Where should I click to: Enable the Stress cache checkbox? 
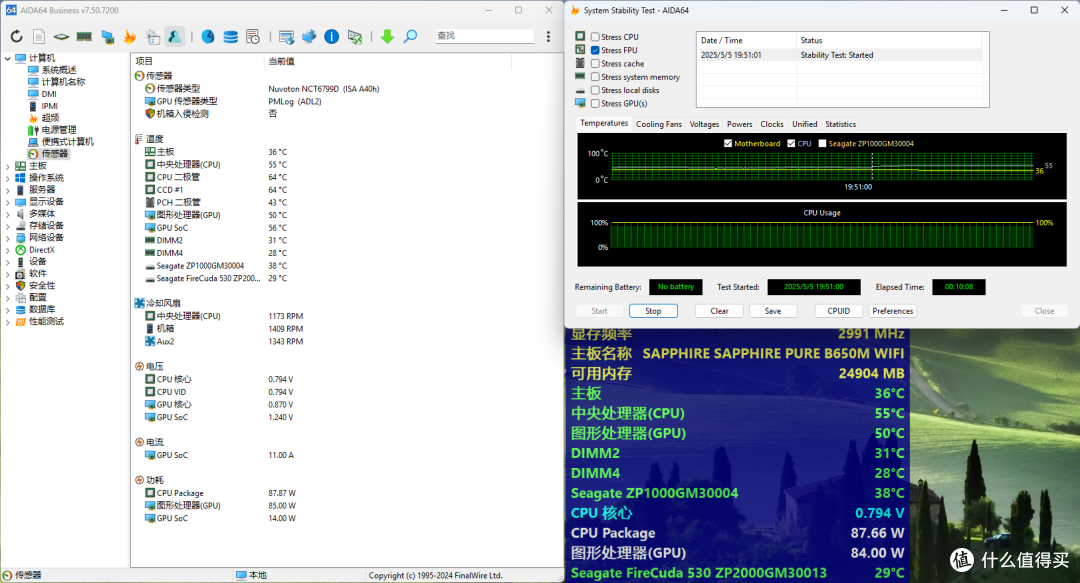point(595,63)
